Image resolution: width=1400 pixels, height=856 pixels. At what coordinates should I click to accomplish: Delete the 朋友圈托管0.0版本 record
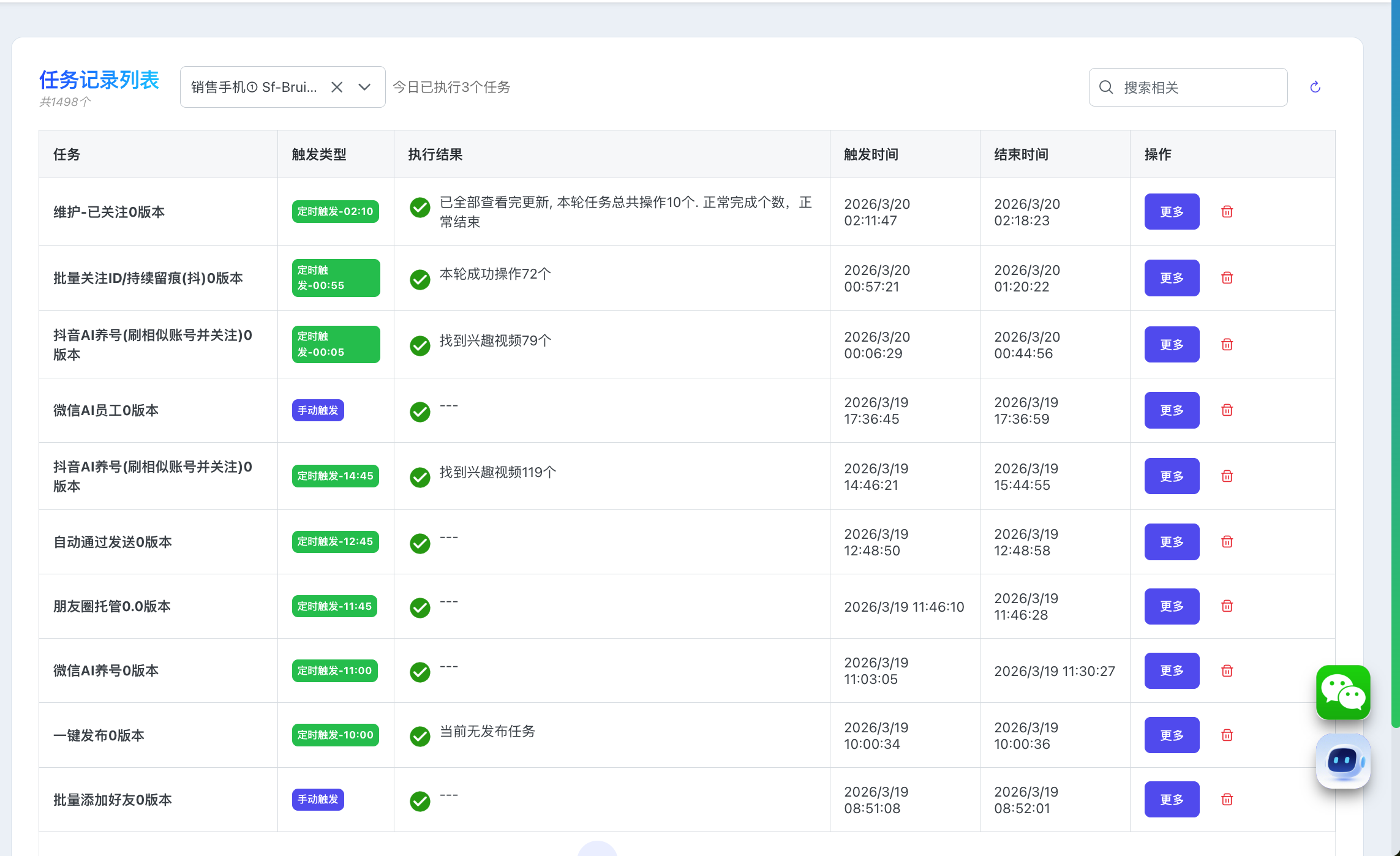pos(1227,606)
